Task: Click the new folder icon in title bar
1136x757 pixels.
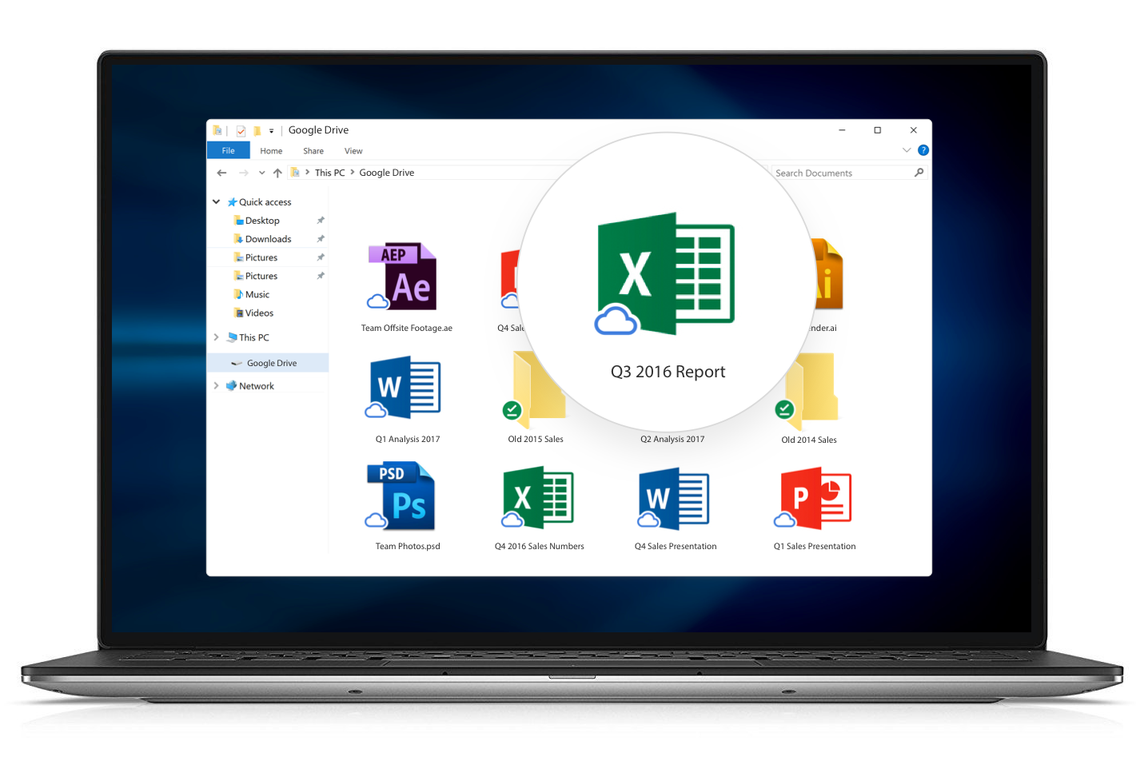Action: (257, 130)
